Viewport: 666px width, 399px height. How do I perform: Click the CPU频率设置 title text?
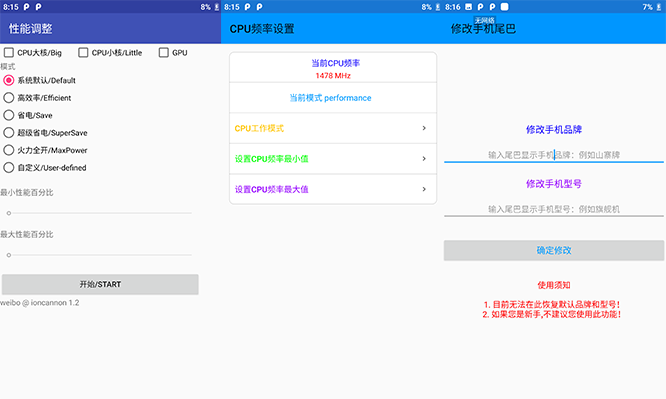[x=262, y=29]
